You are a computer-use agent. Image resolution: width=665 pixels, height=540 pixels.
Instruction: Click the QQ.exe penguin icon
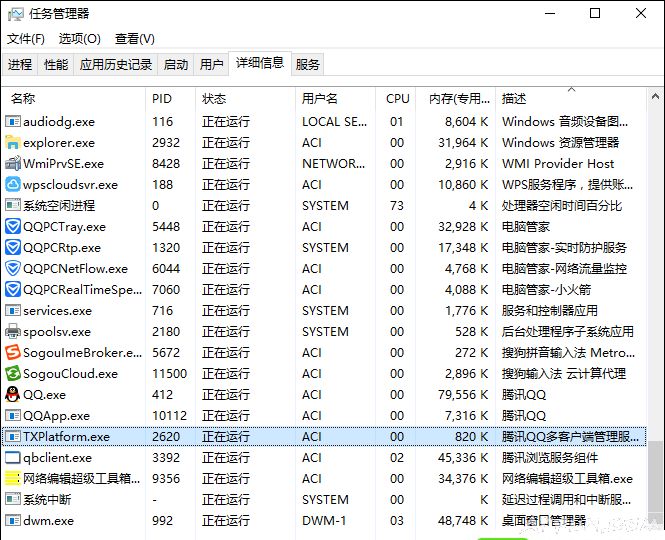pos(13,394)
